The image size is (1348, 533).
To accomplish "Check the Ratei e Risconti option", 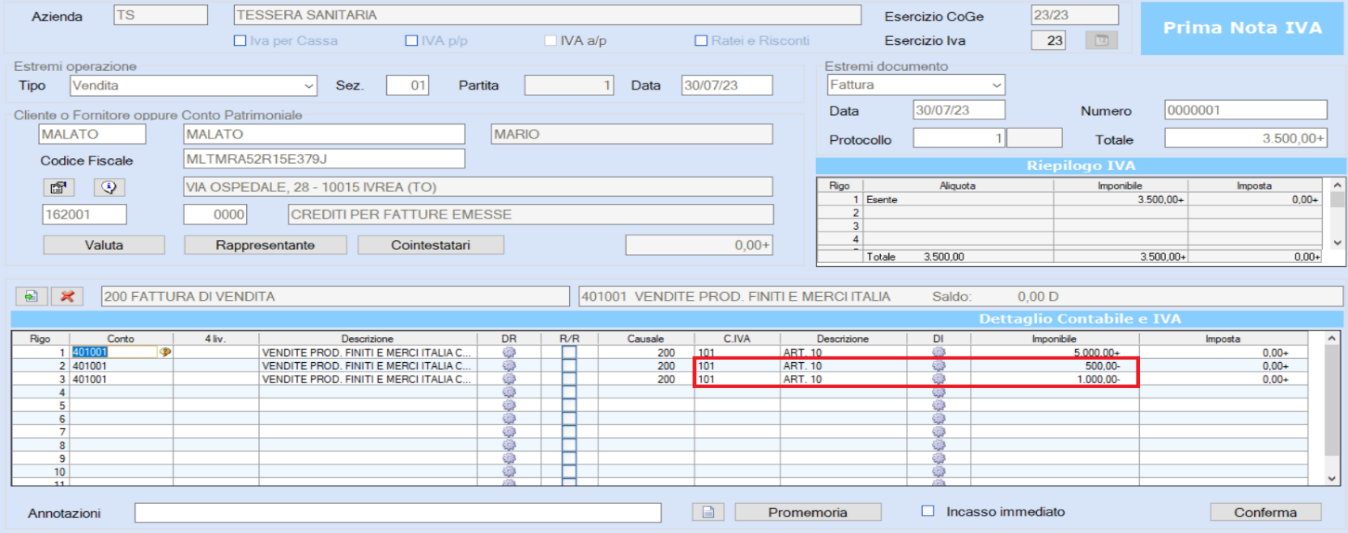I will coord(701,41).
